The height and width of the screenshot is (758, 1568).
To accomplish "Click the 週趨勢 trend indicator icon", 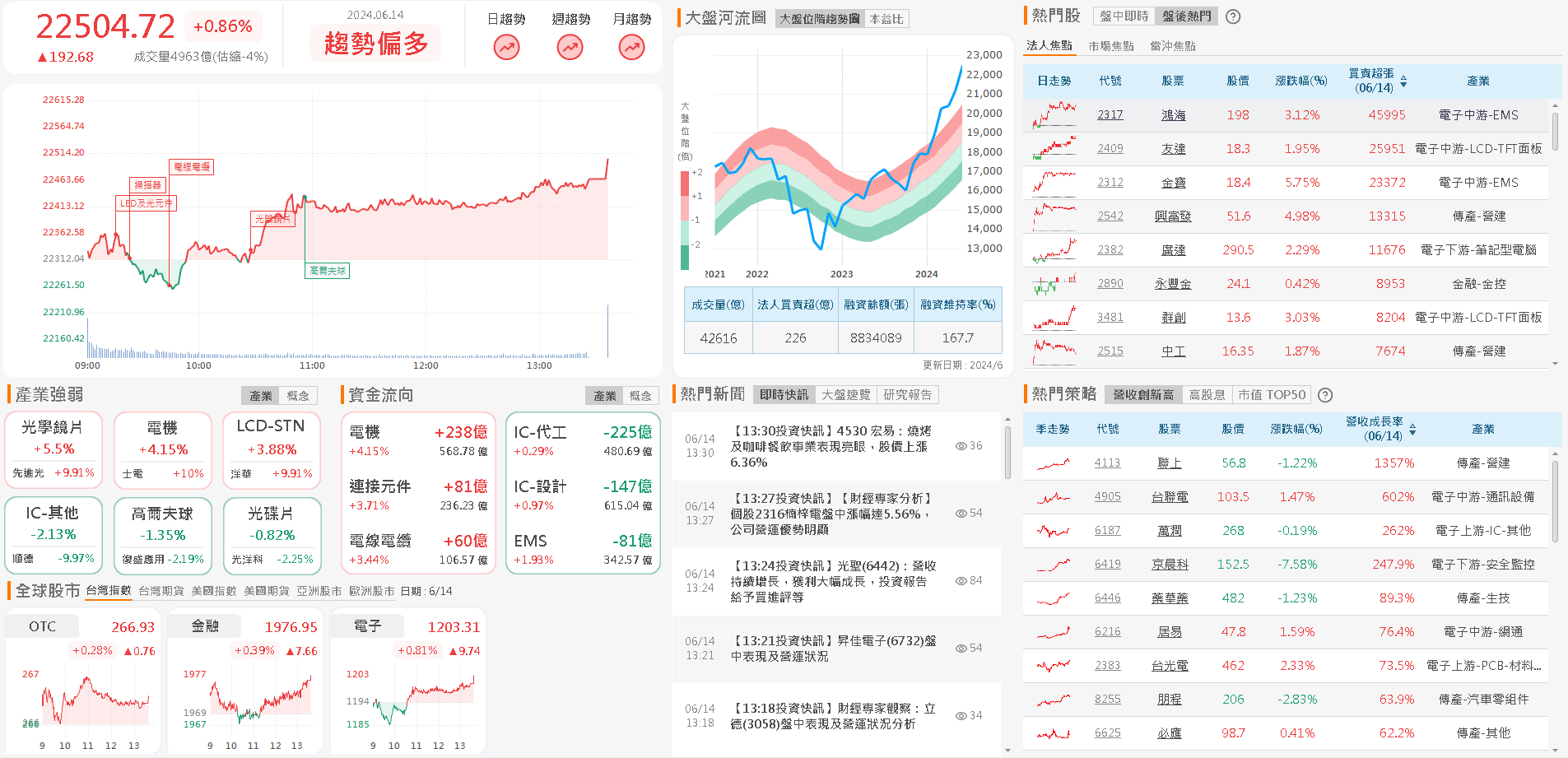I will click(569, 48).
